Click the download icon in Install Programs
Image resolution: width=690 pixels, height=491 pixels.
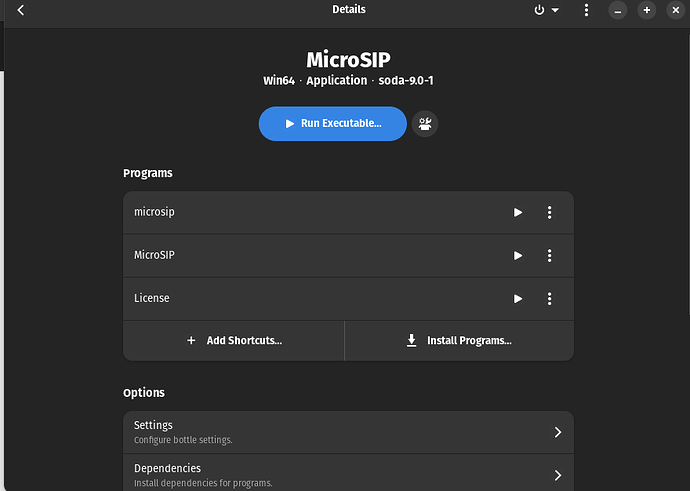coord(411,341)
